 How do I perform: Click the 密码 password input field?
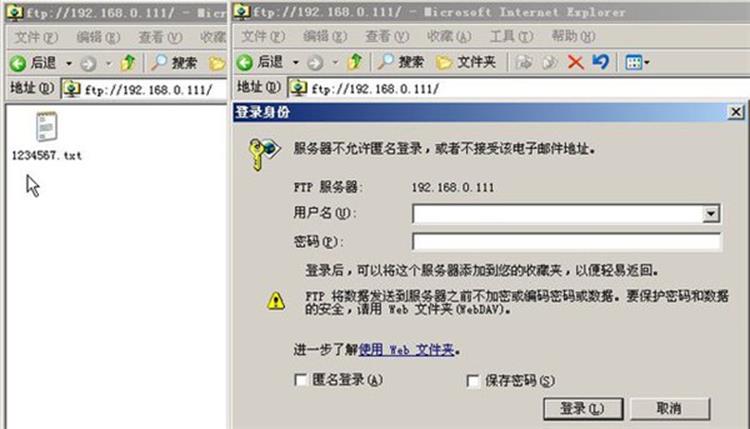(566, 242)
